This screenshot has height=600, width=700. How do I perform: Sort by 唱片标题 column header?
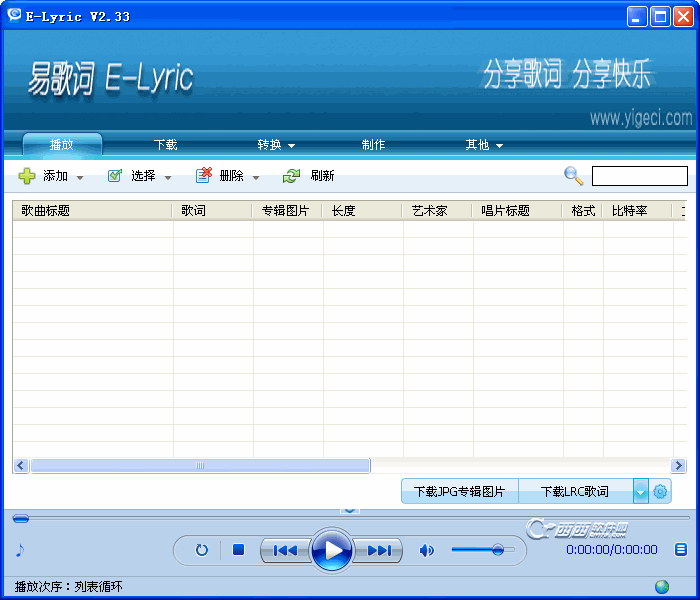[517, 210]
